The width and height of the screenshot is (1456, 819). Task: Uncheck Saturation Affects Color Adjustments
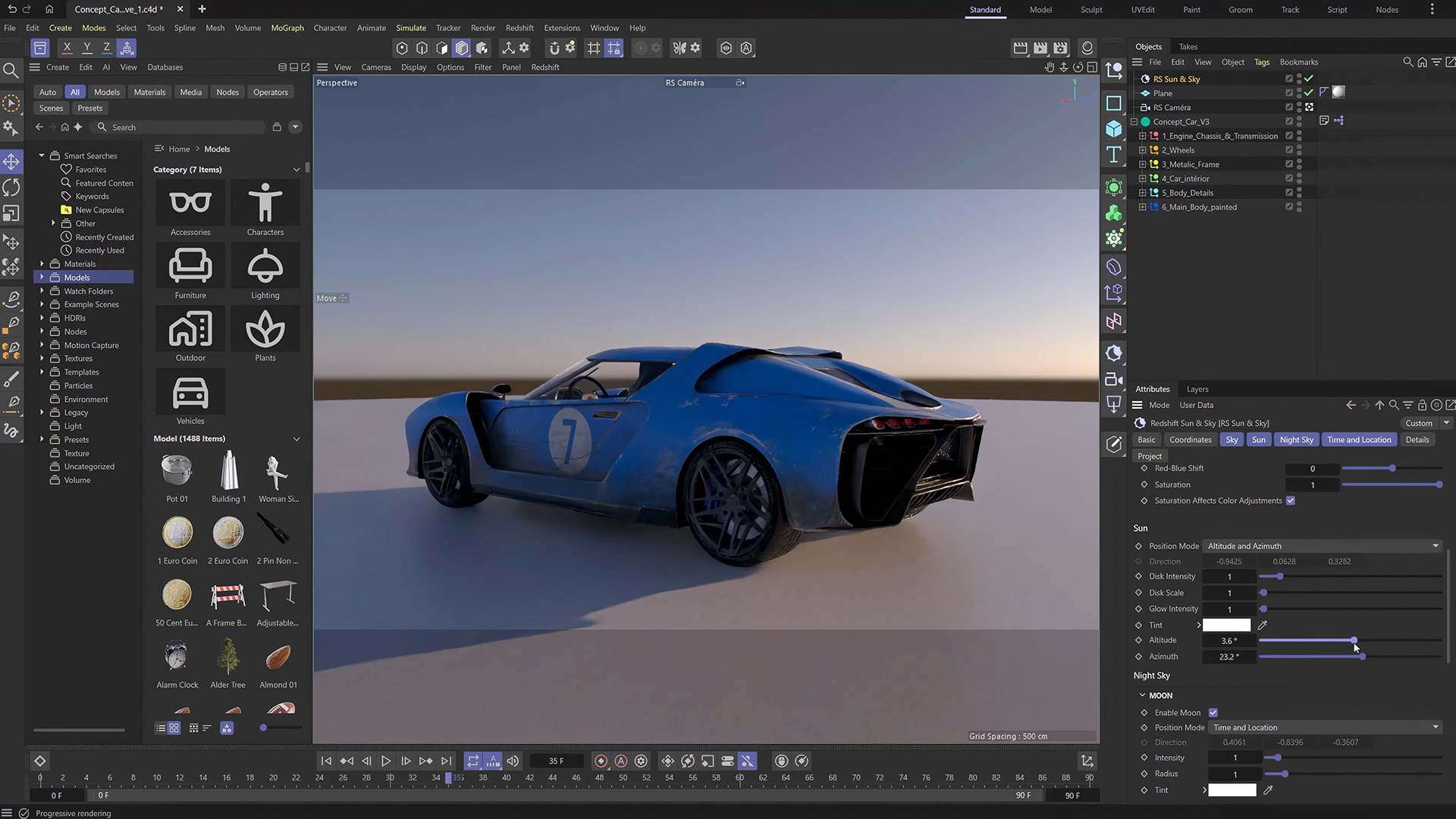[x=1290, y=500]
